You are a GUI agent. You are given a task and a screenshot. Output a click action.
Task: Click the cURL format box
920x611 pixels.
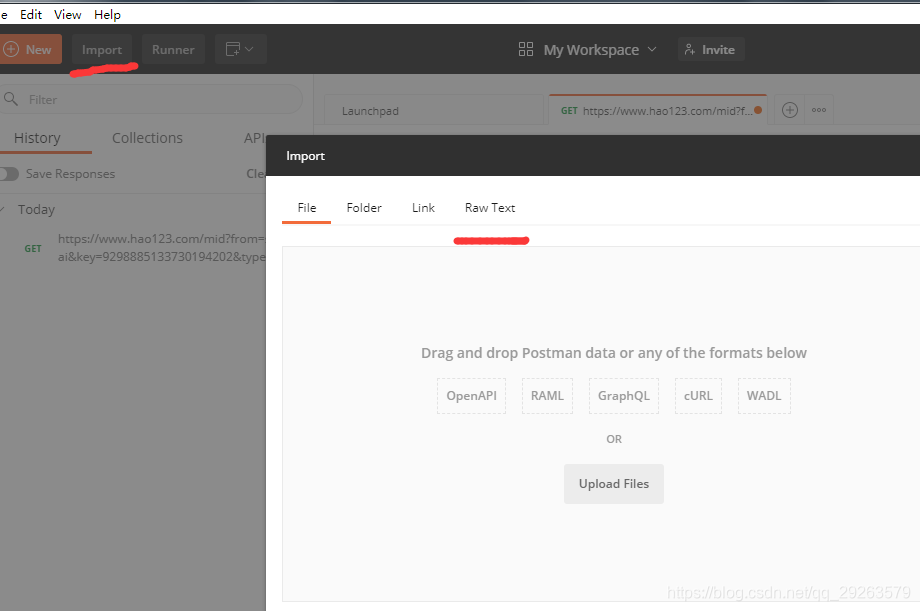click(x=698, y=396)
